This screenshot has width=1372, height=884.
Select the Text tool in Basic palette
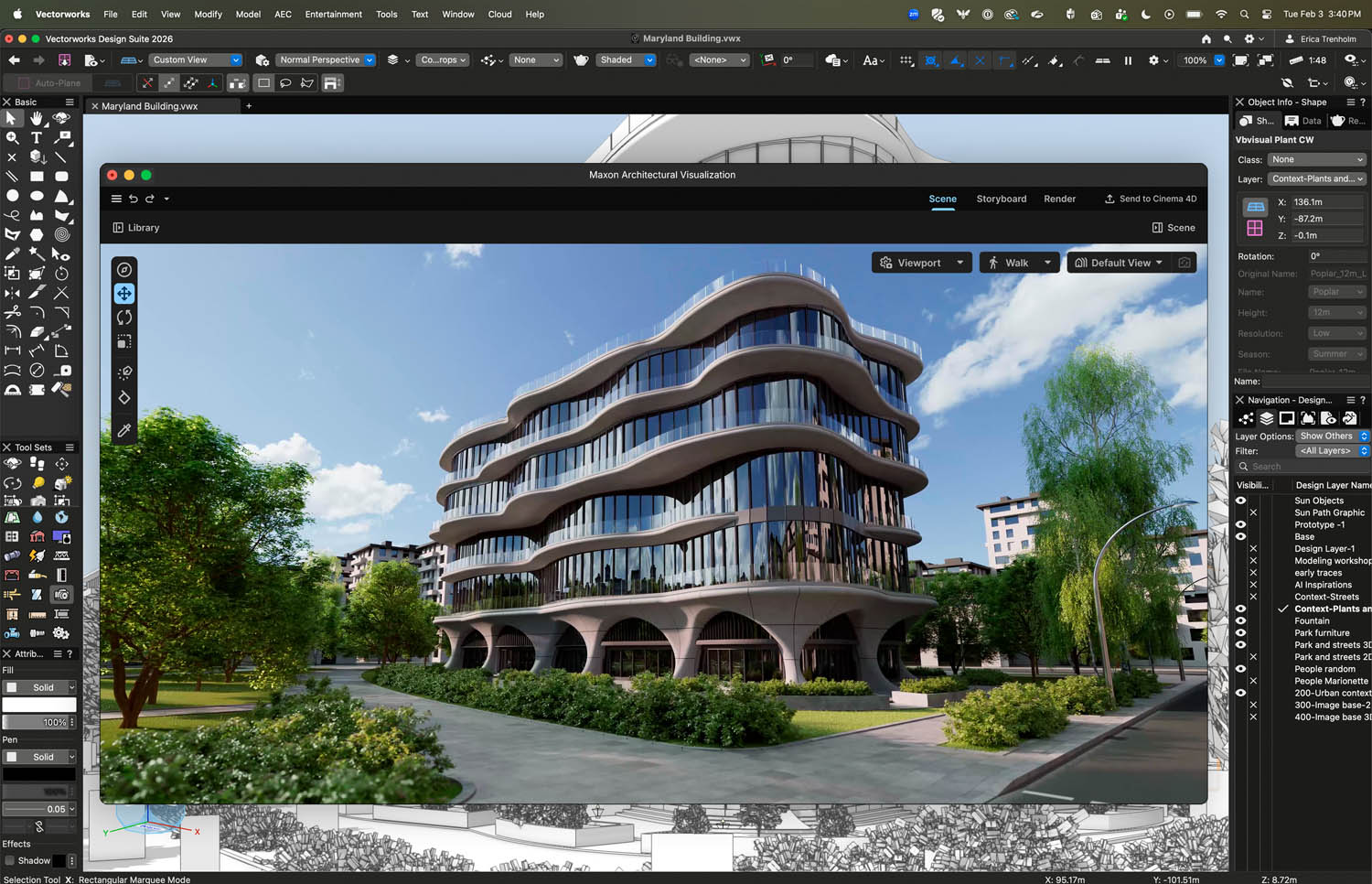[37, 137]
